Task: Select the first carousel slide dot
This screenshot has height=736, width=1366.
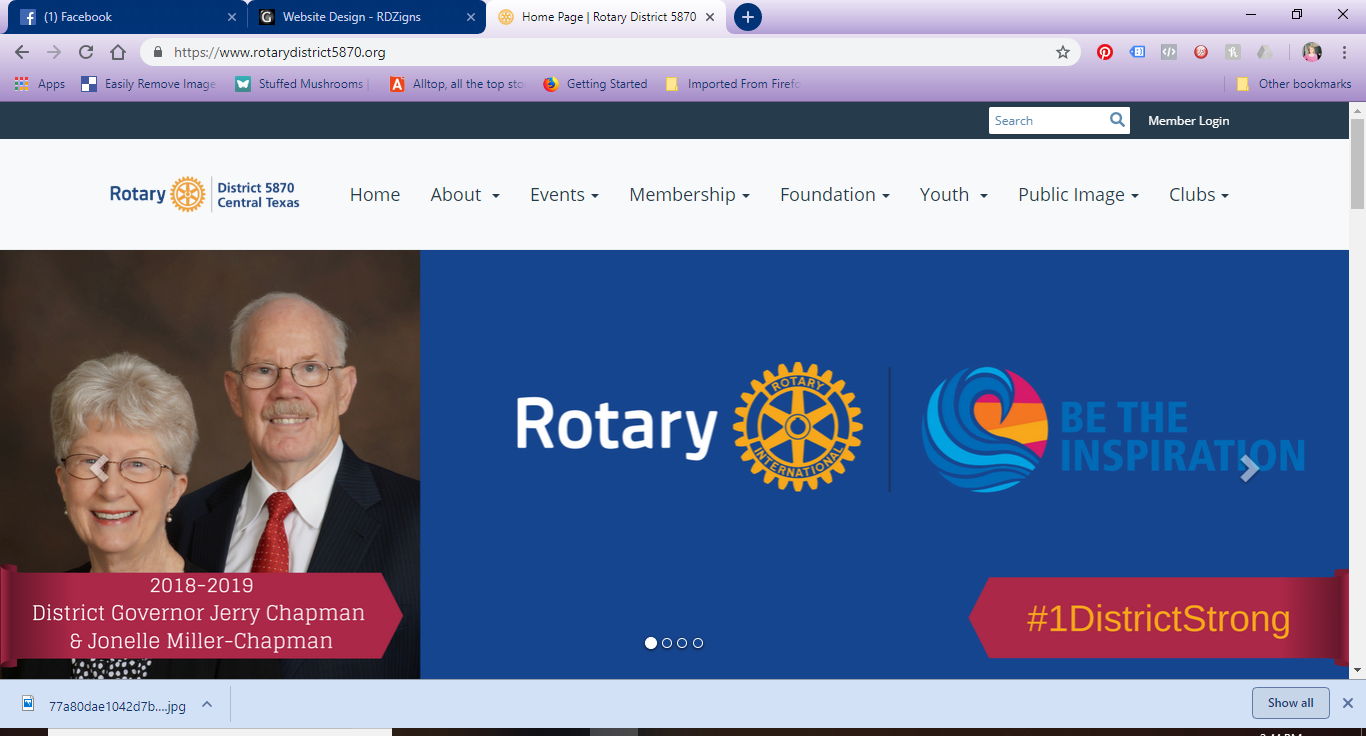Action: pyautogui.click(x=651, y=643)
